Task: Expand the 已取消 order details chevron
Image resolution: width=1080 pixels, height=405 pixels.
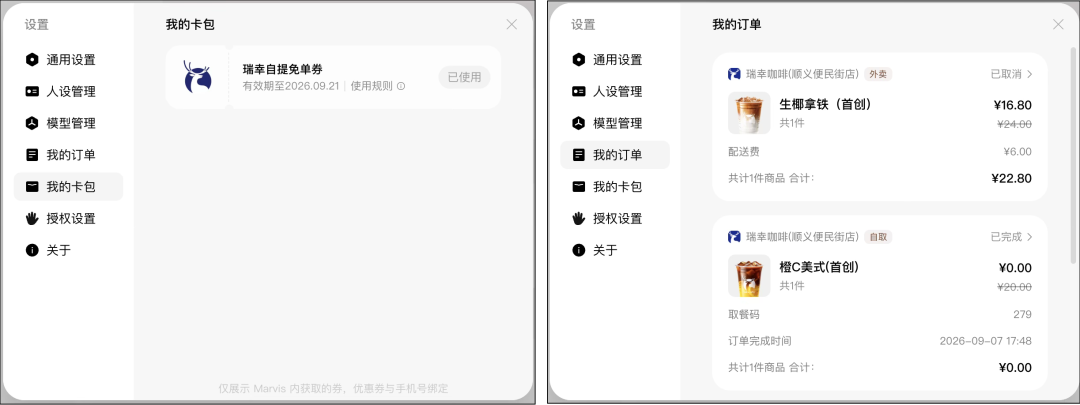Action: click(x=1030, y=74)
